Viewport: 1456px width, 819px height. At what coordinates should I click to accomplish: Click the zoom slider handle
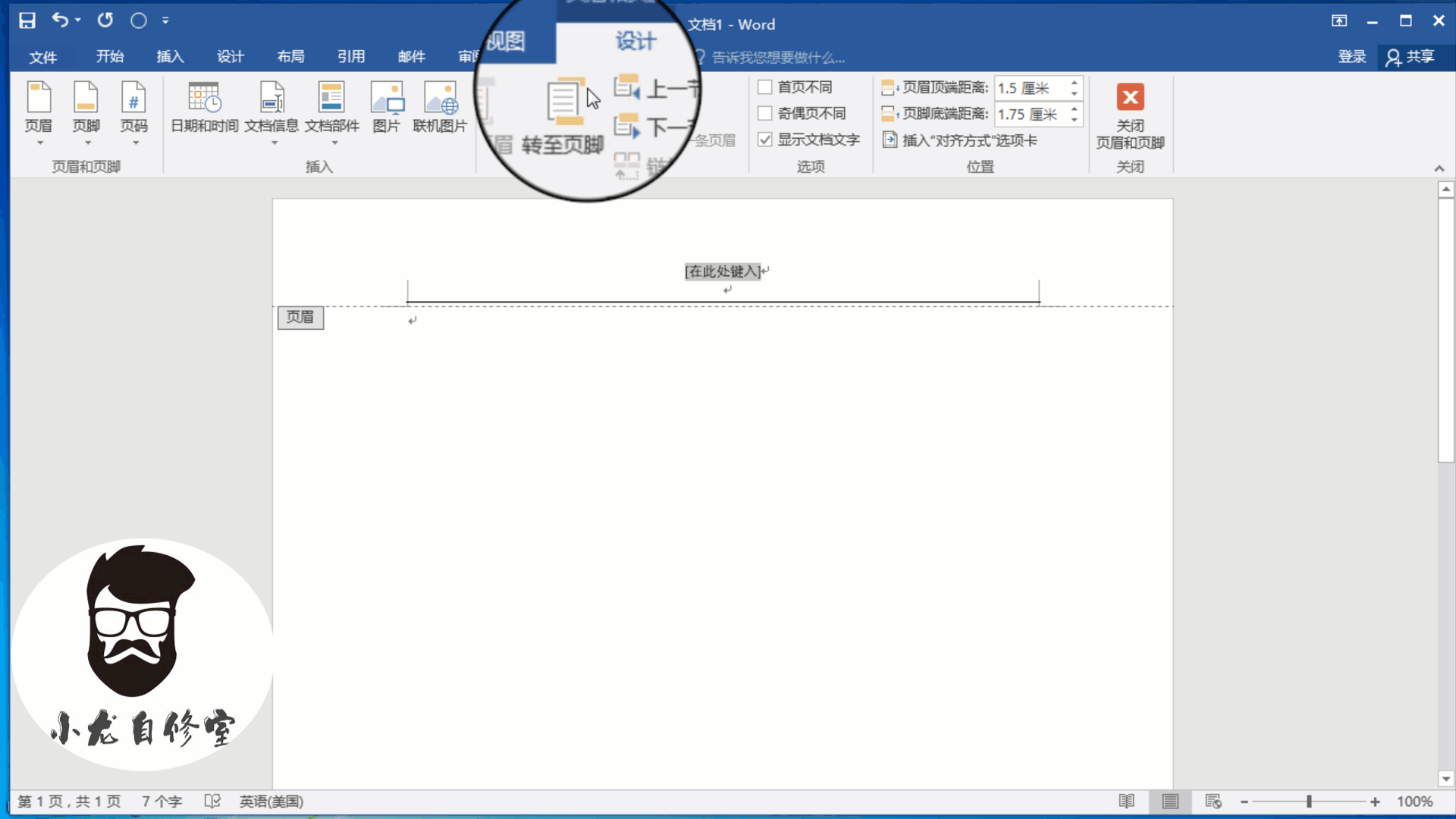click(x=1309, y=802)
